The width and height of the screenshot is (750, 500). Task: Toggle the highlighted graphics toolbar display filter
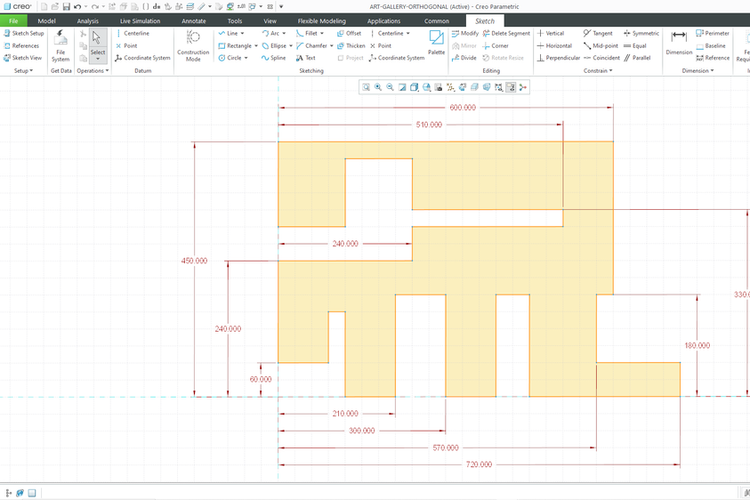click(x=510, y=88)
